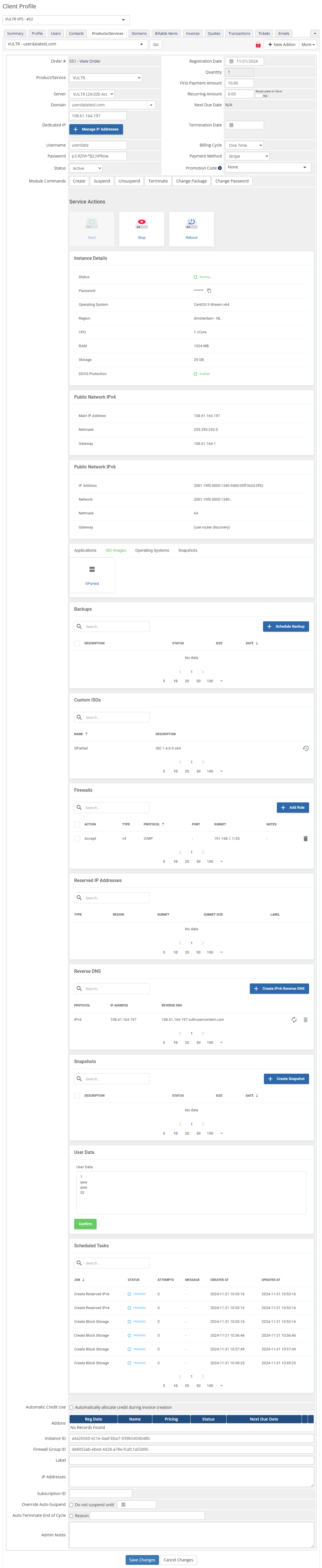Go to next page in the Firewalls pagination
The height and width of the screenshot is (1568, 322).
tap(203, 852)
